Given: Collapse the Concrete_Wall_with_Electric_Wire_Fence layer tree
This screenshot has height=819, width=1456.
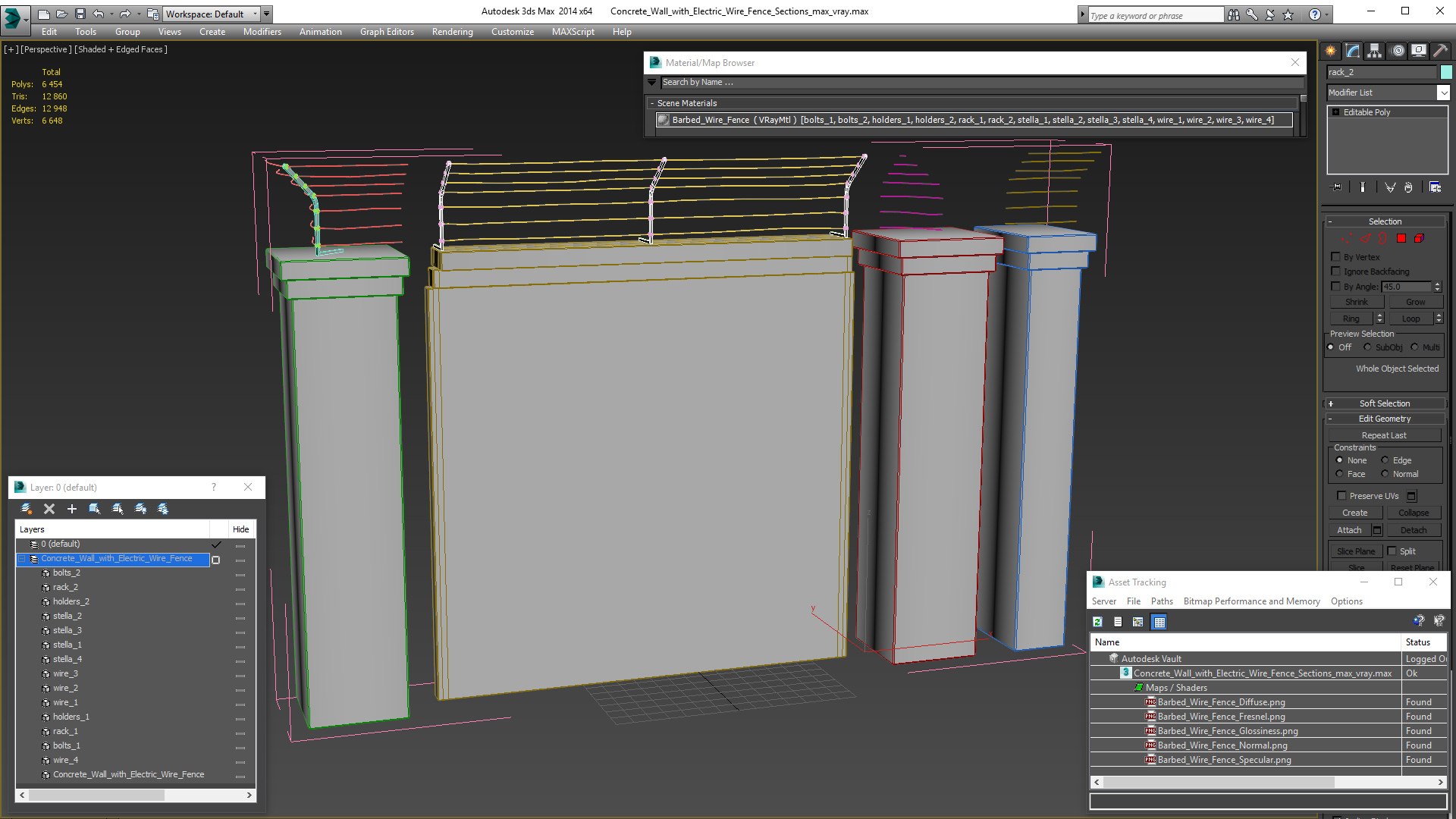Looking at the screenshot, I should [22, 559].
